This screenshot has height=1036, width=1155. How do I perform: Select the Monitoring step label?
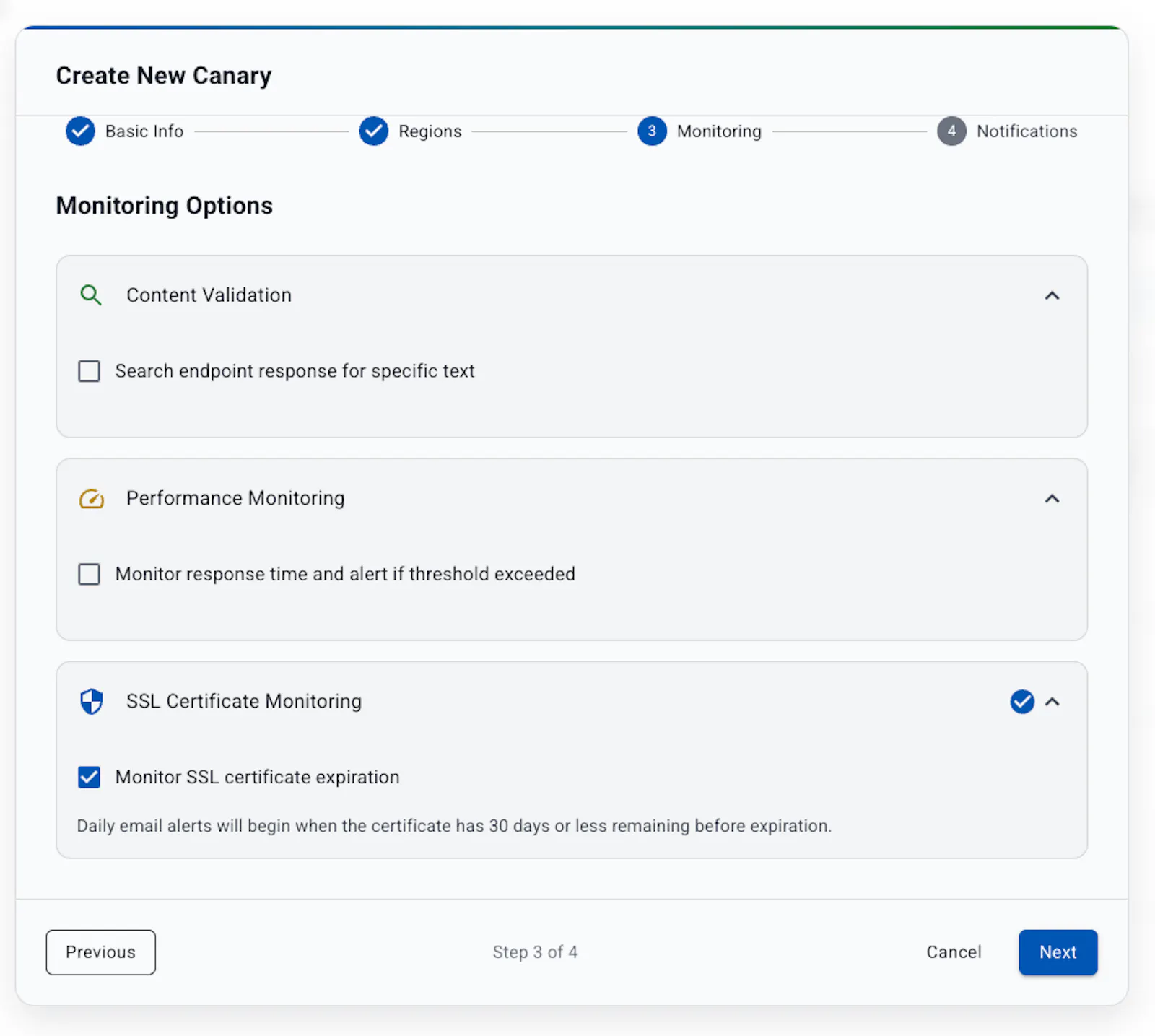click(x=719, y=131)
